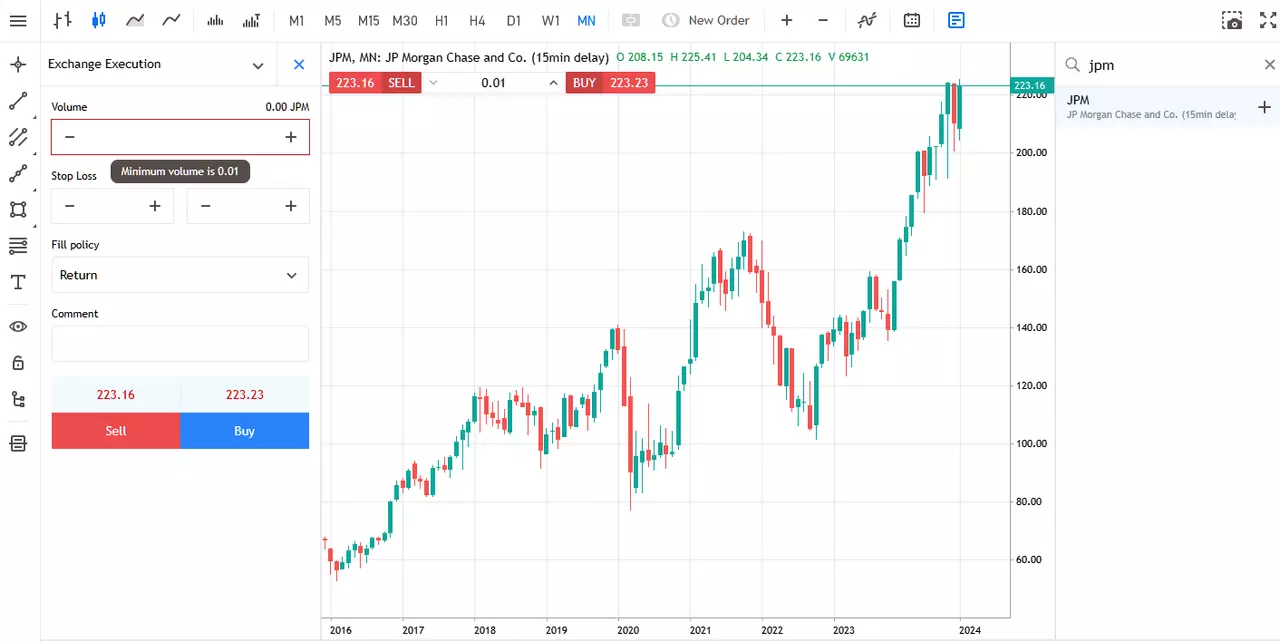Take a chart screenshot
This screenshot has width=1280, height=643.
[1232, 20]
